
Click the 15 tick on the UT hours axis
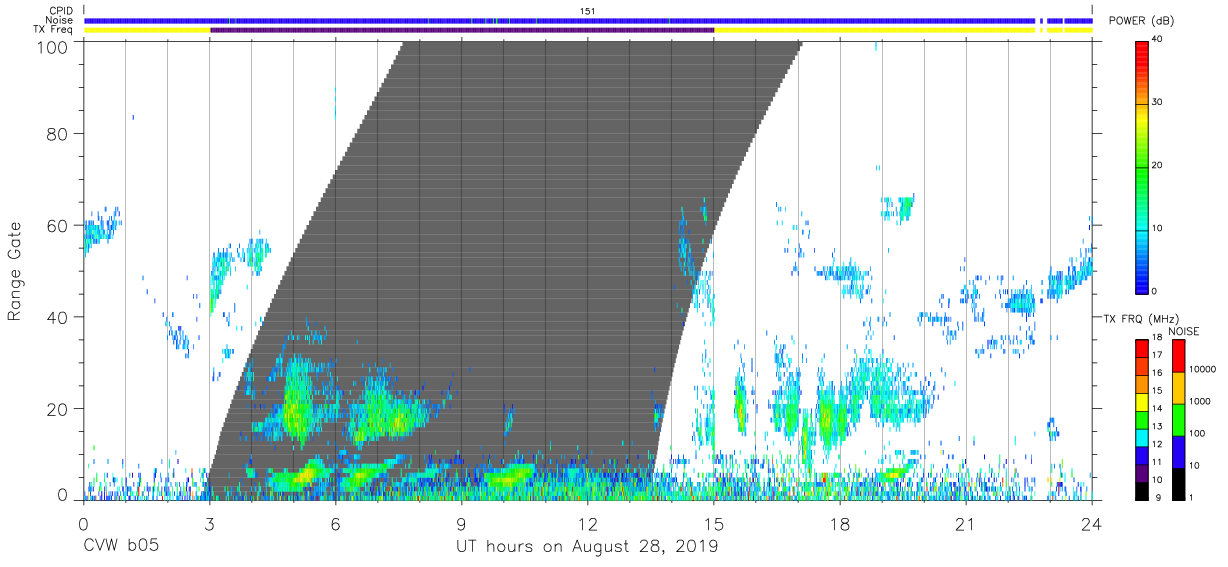click(714, 523)
